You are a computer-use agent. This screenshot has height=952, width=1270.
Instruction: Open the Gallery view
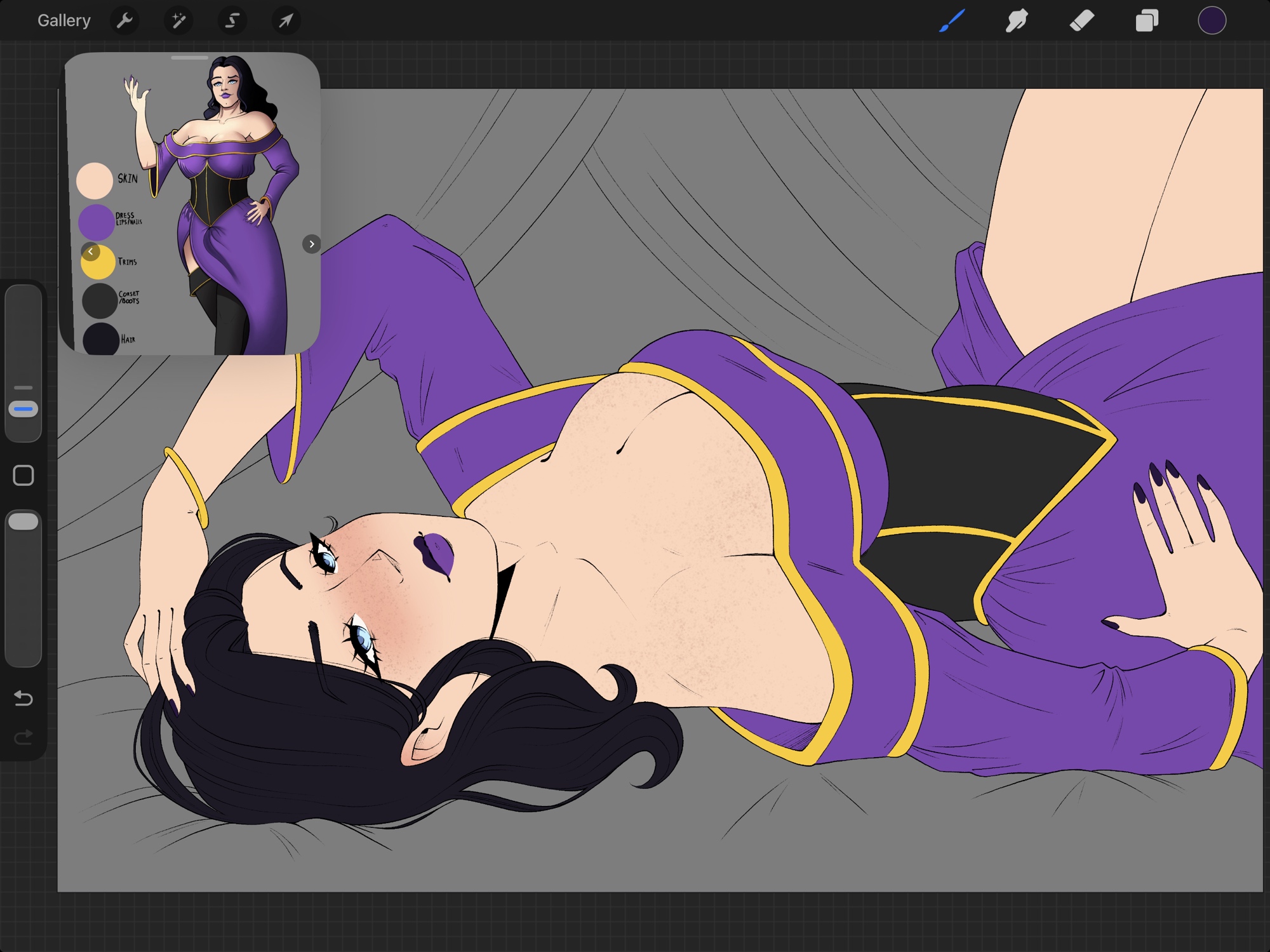[x=63, y=20]
